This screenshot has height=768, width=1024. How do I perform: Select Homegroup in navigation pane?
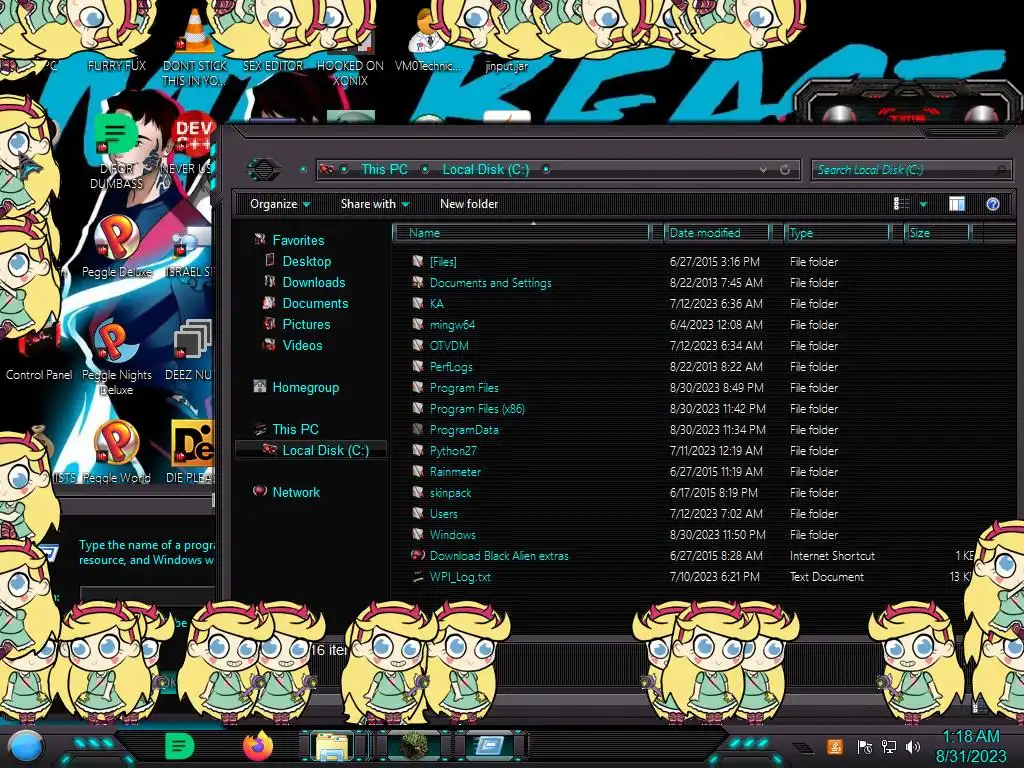pyautogui.click(x=305, y=387)
